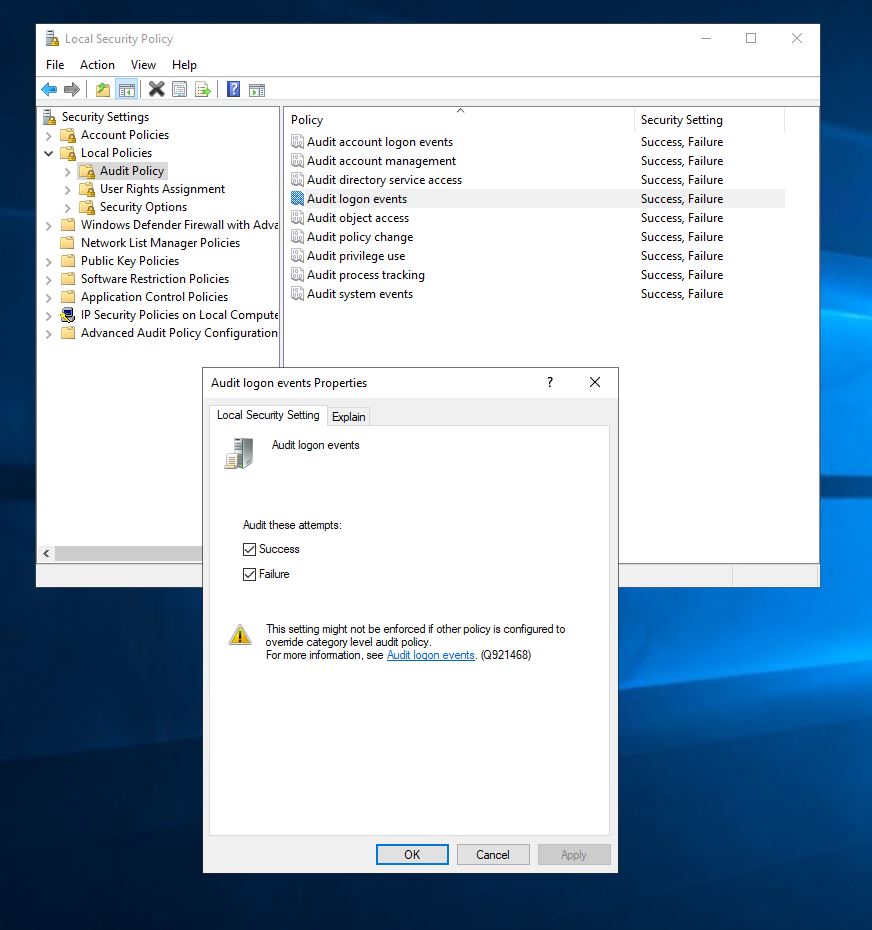Select the Local Security Setting tab
This screenshot has width=872, height=930.
pyautogui.click(x=268, y=415)
